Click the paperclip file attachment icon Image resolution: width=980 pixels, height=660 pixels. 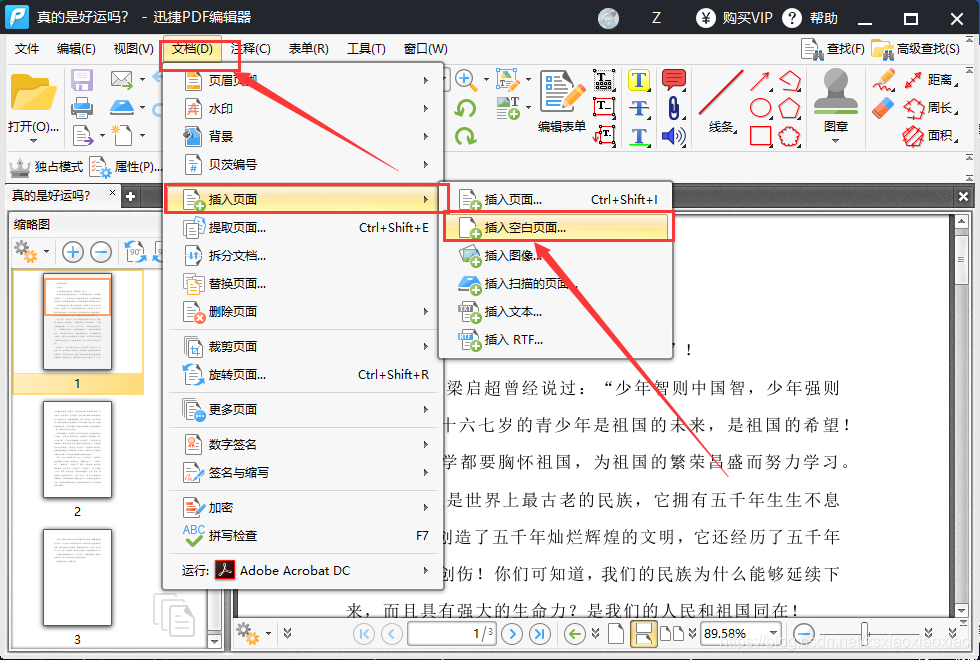pos(673,108)
